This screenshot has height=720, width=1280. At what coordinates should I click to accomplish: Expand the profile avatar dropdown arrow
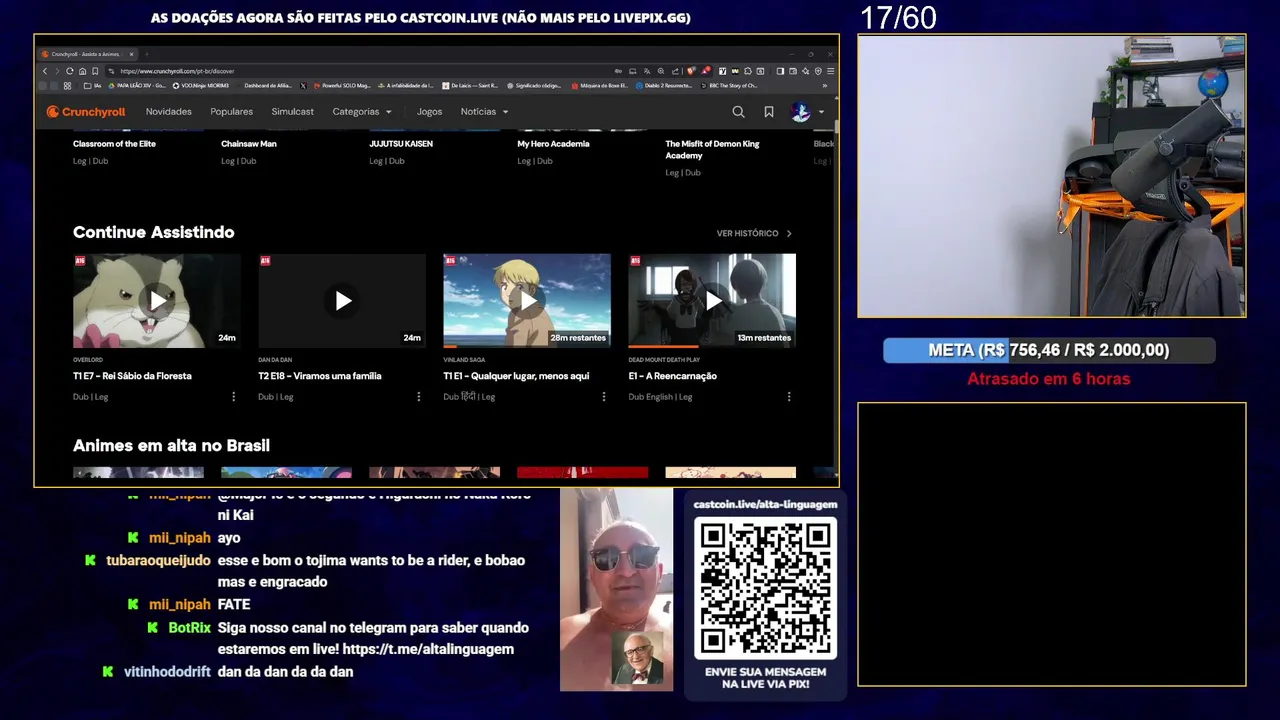pos(822,112)
